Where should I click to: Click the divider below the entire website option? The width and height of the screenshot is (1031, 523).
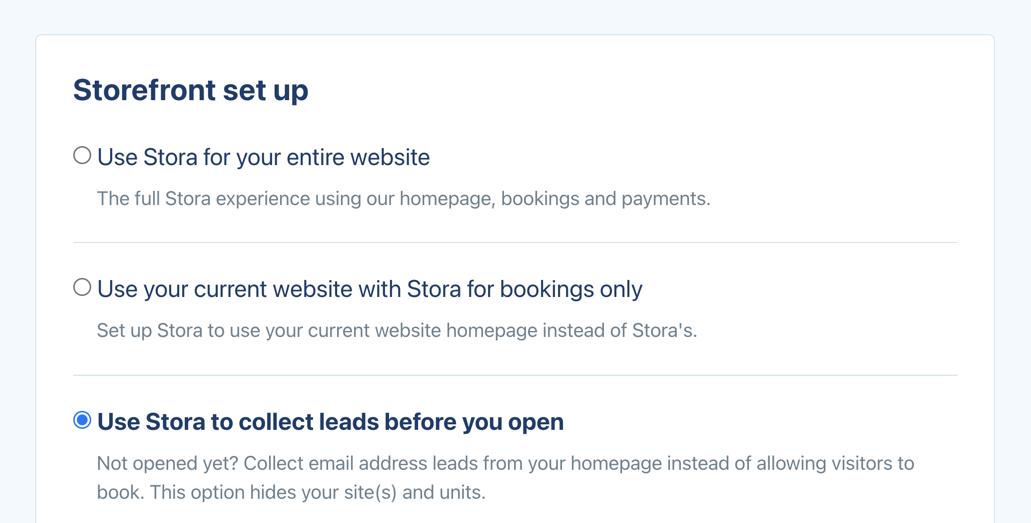click(515, 243)
